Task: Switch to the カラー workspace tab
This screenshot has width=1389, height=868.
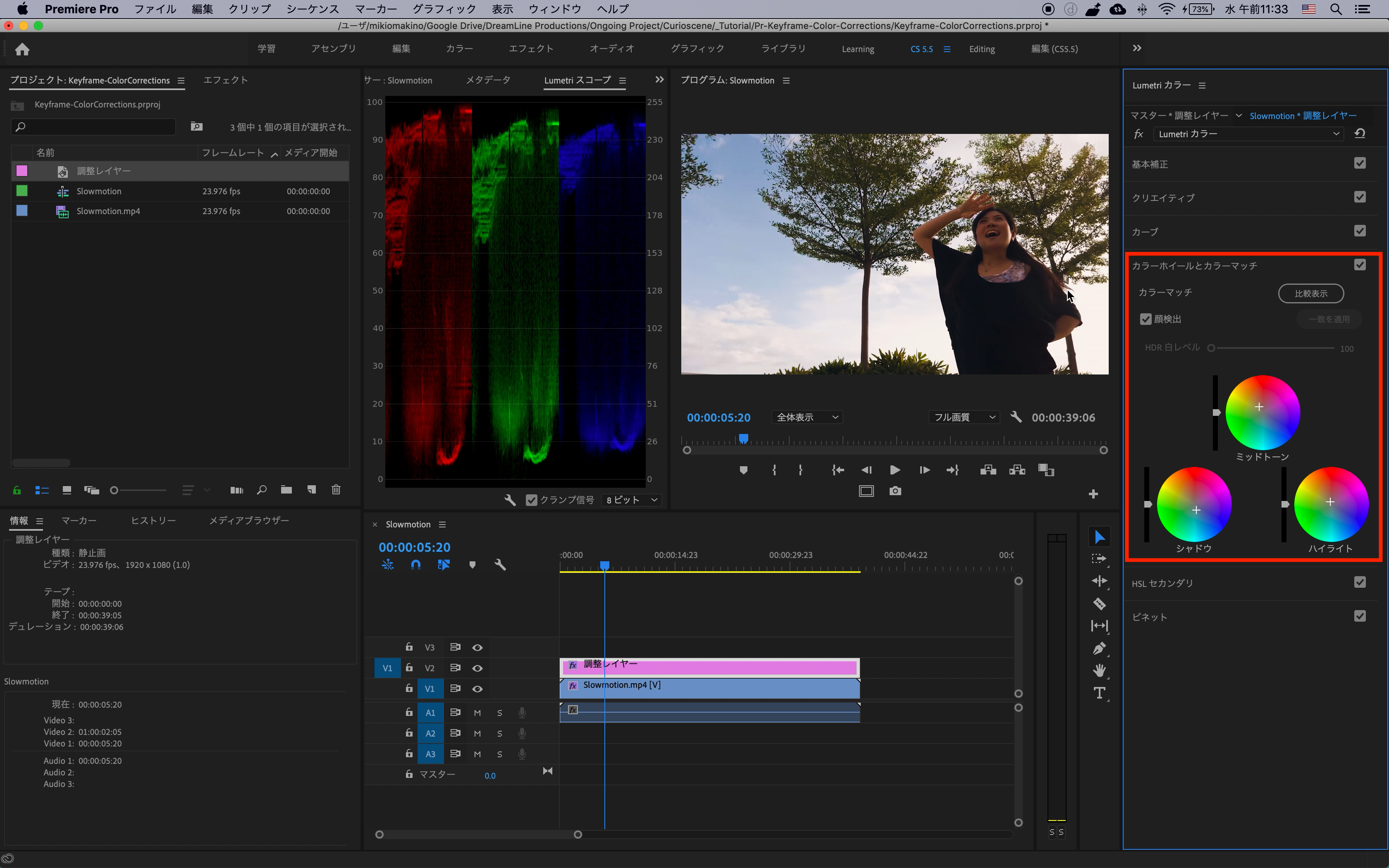Action: tap(459, 49)
